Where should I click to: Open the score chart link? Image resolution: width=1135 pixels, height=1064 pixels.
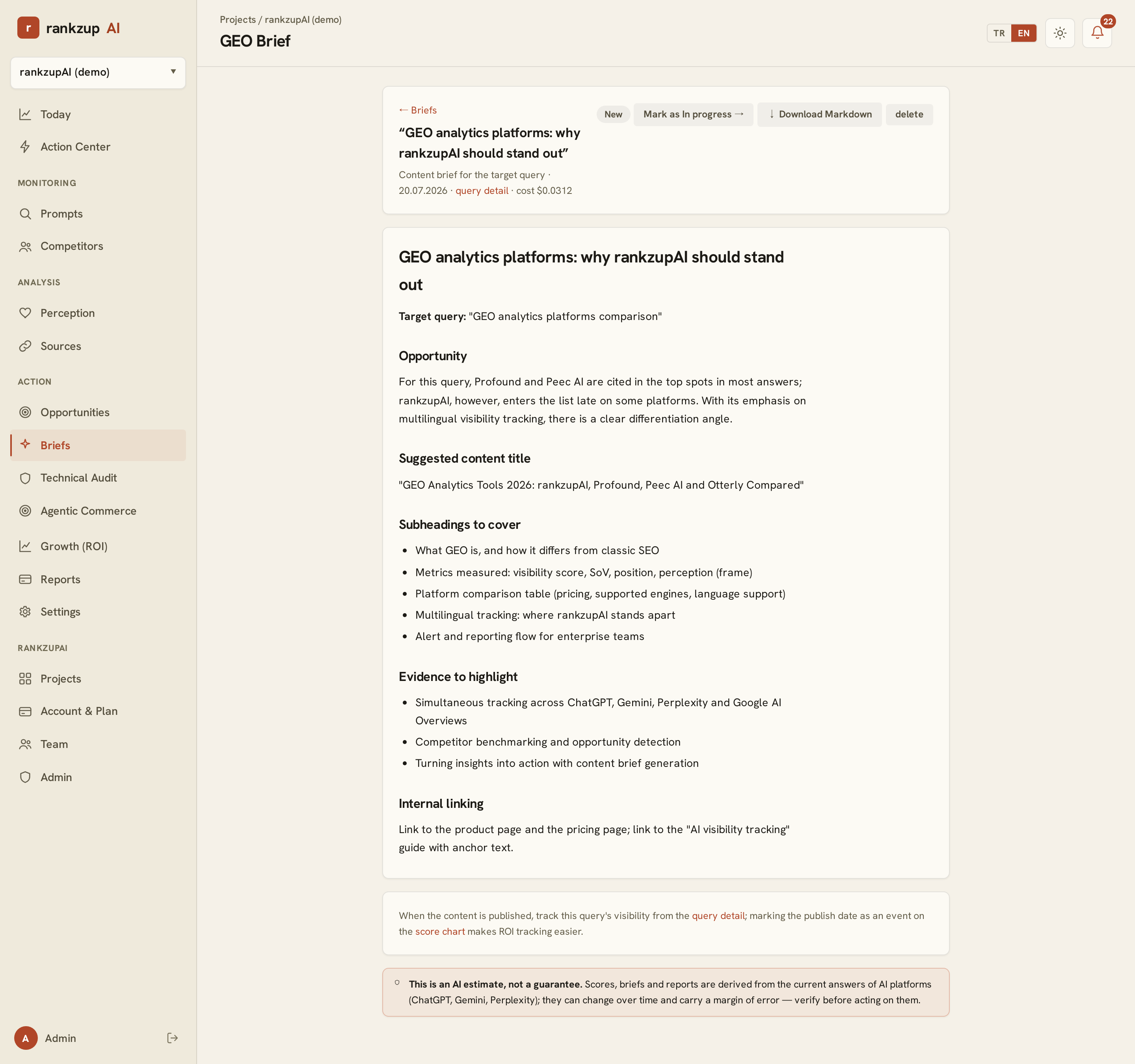[x=439, y=932]
